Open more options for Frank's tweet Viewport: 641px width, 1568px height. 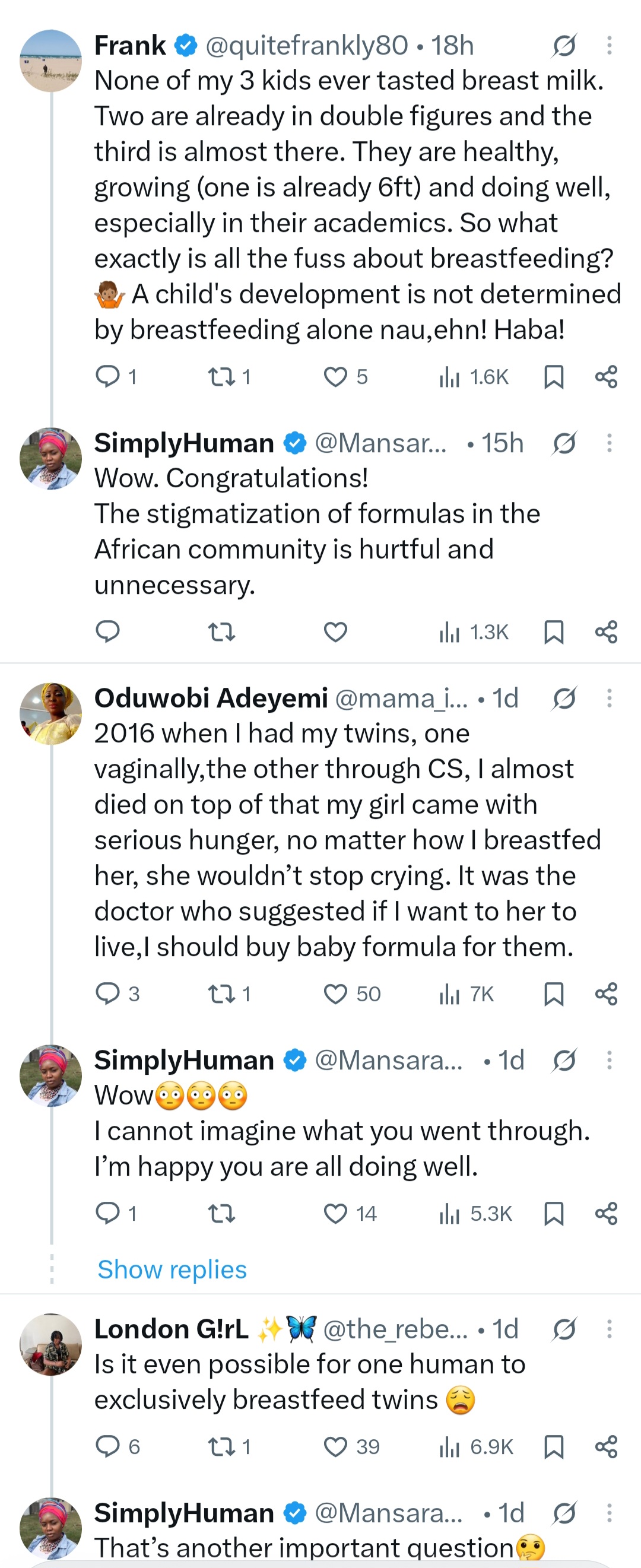pyautogui.click(x=609, y=45)
